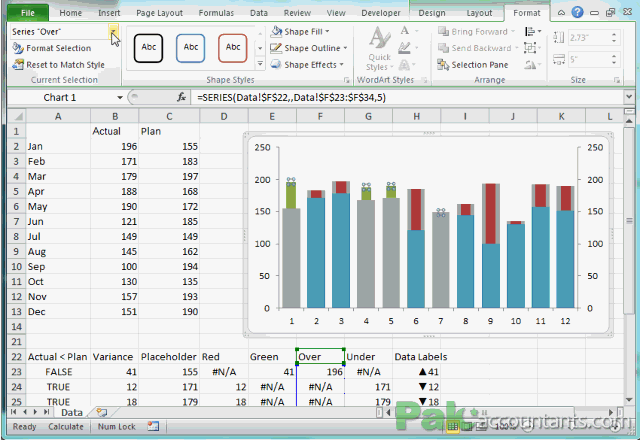The height and width of the screenshot is (440, 640).
Task: Open the Name Box dropdown arrow
Action: [120, 98]
